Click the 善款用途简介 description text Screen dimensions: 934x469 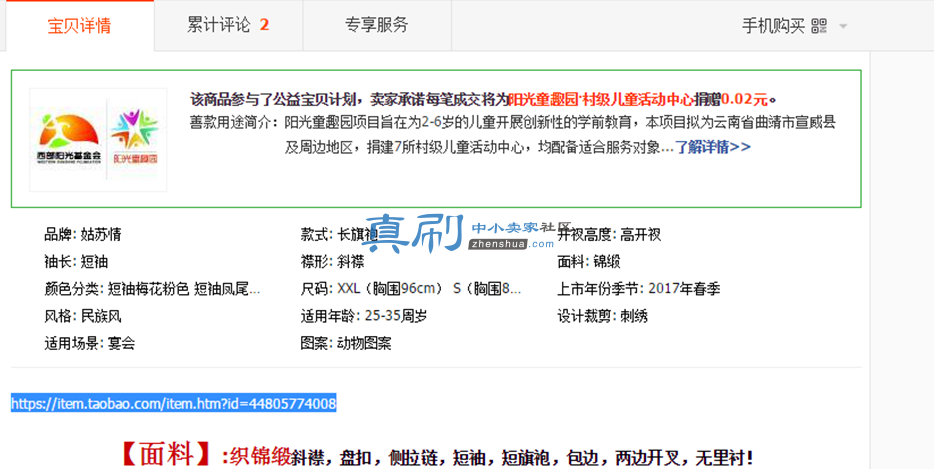click(x=512, y=135)
